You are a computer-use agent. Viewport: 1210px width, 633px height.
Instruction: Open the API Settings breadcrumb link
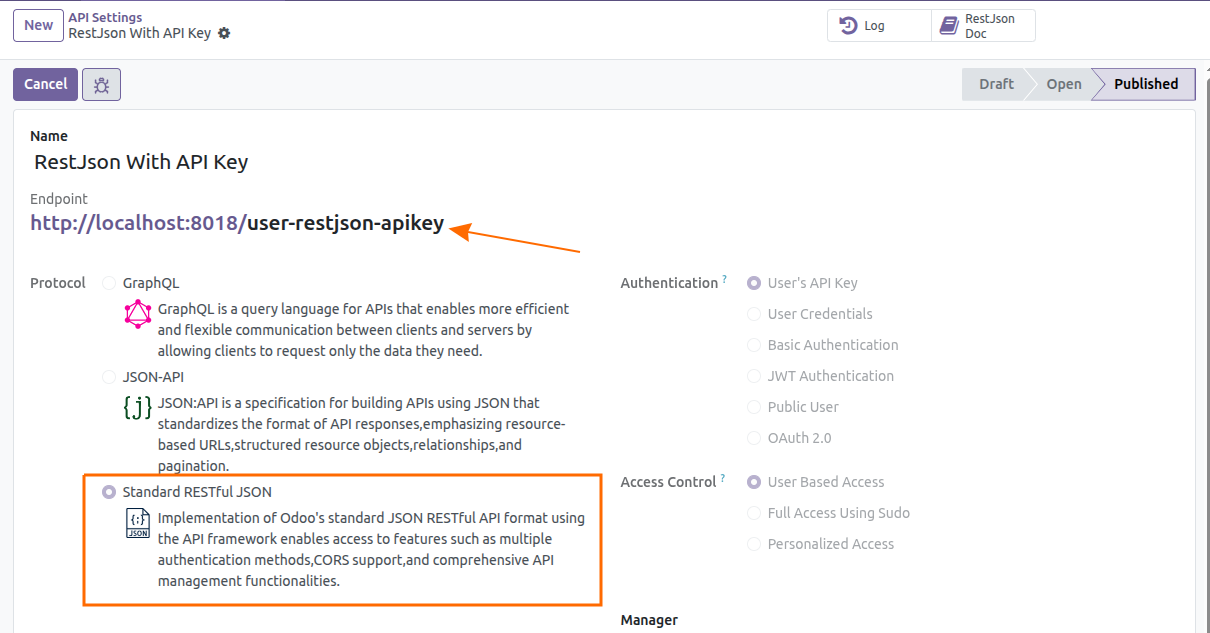[x=105, y=17]
